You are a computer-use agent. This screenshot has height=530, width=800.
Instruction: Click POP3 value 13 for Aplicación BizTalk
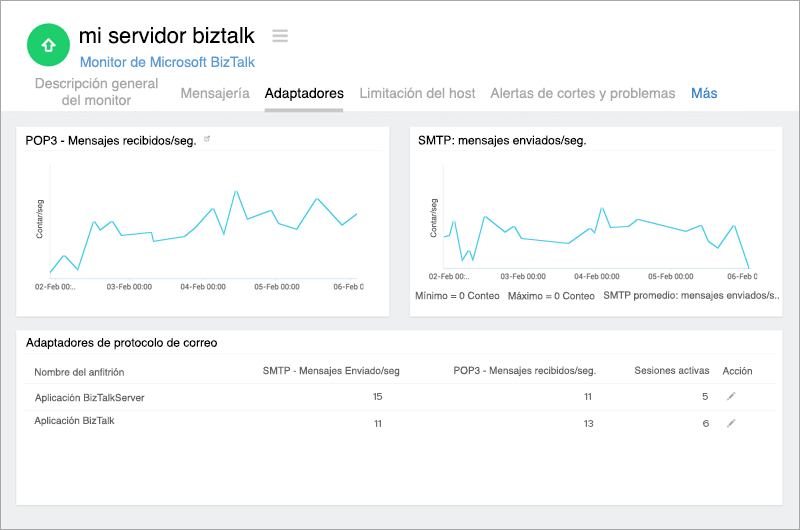click(588, 424)
